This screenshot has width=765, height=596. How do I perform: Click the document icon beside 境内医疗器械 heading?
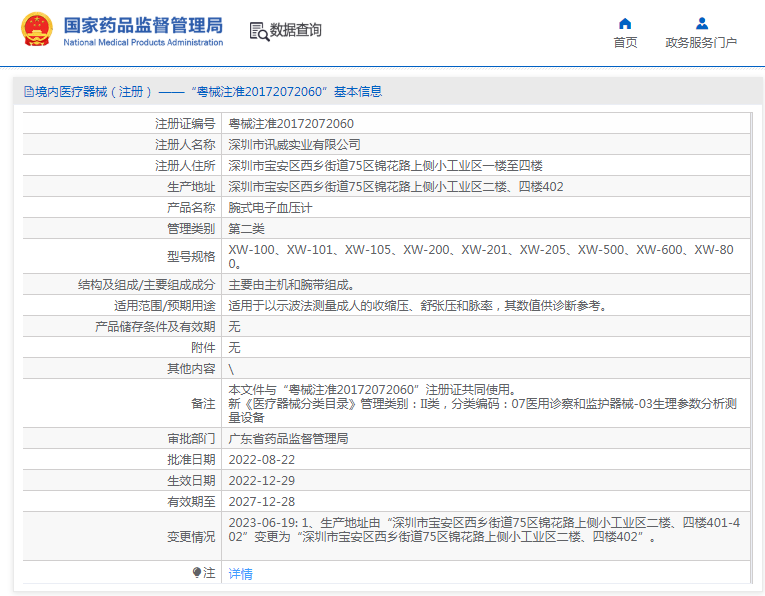(29, 92)
